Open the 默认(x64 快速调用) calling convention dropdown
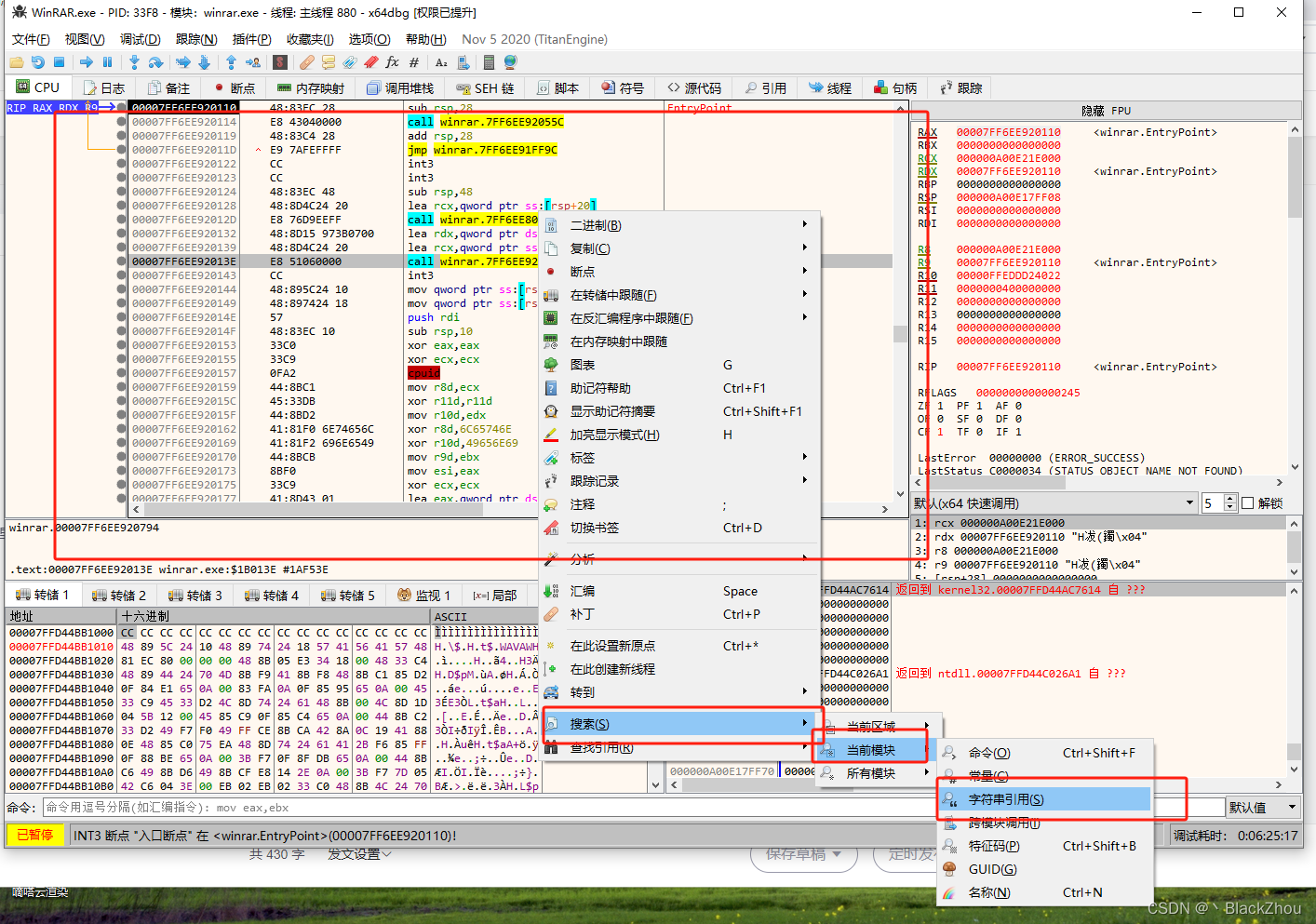Viewport: 1316px width, 924px height. 1054,503
